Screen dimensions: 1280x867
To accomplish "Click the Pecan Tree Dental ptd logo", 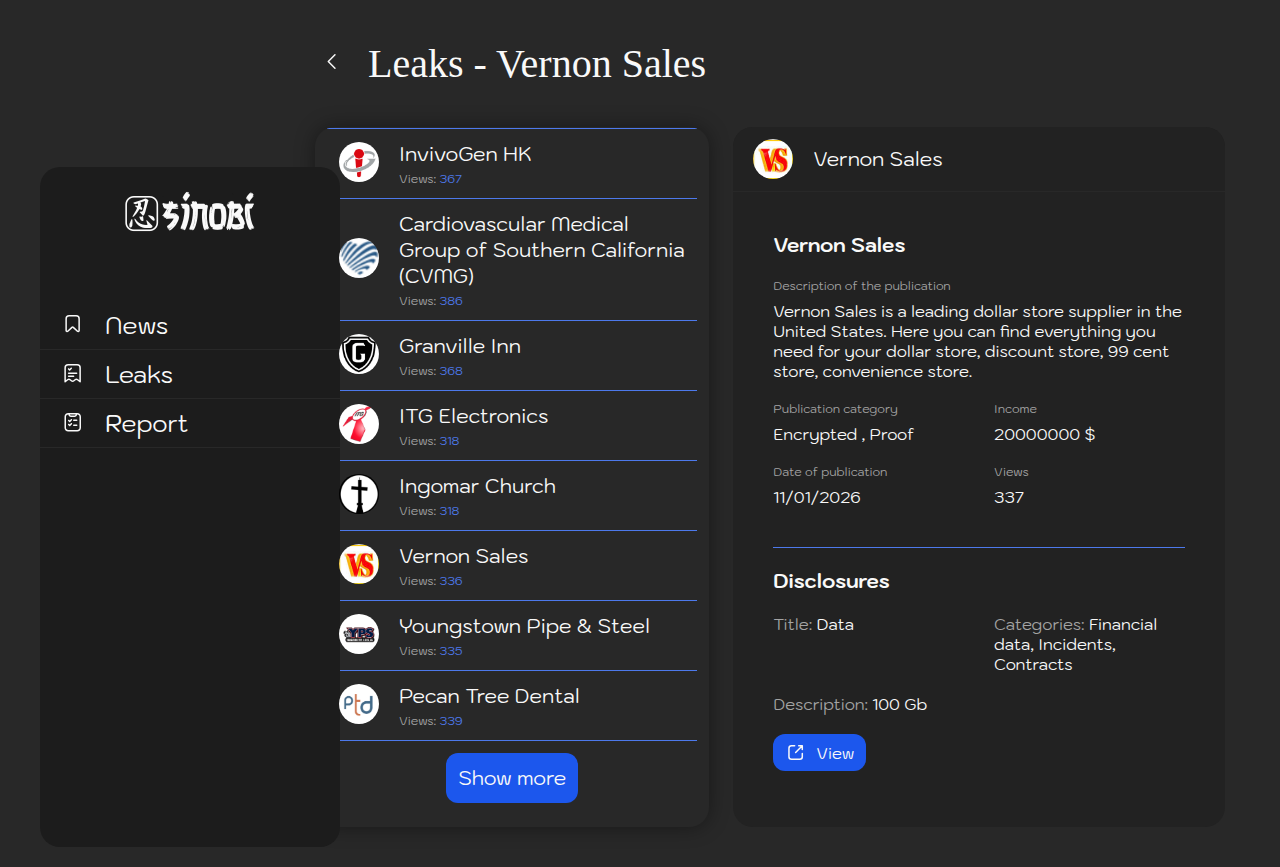I will (x=359, y=704).
